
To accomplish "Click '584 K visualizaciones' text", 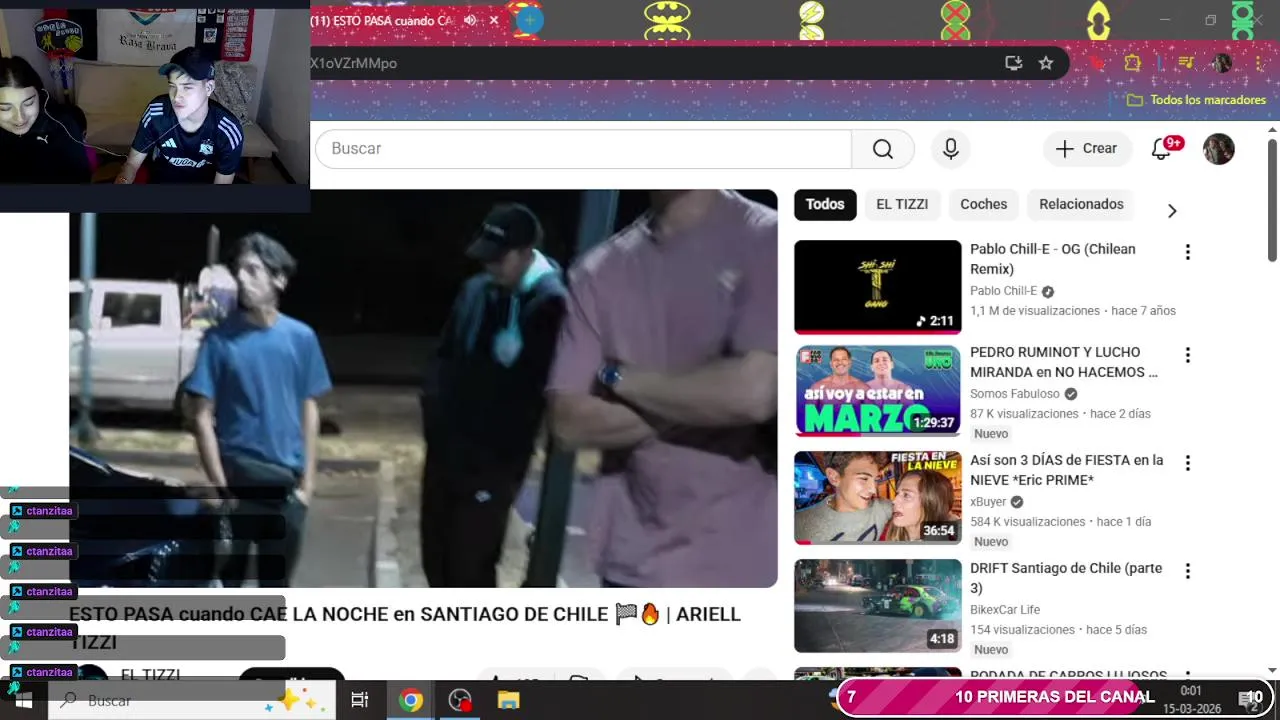I will pos(1028,522).
